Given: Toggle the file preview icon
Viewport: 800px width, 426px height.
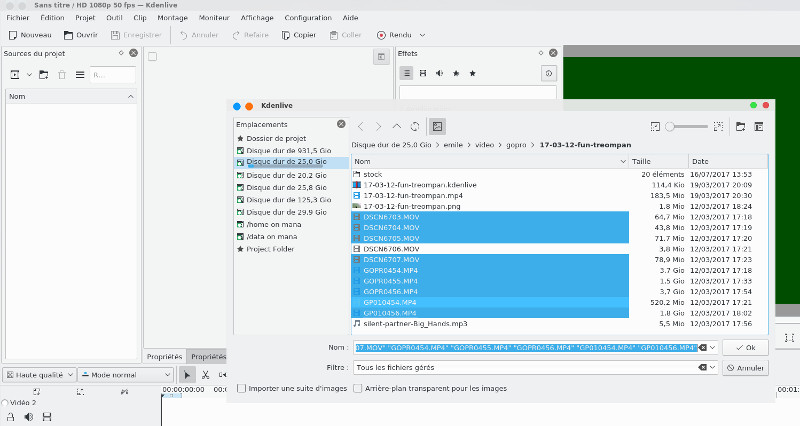Looking at the screenshot, I should (x=437, y=127).
